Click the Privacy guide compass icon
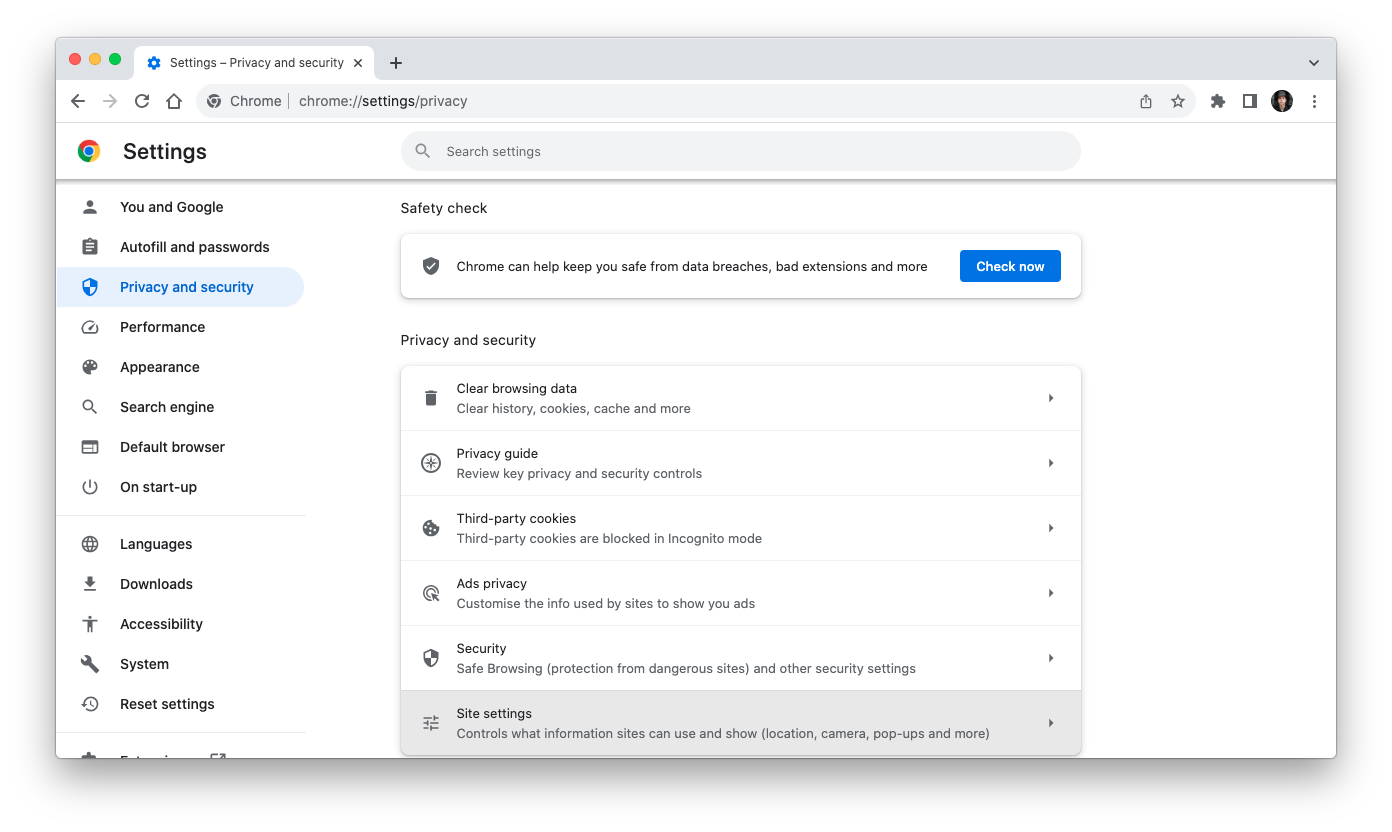 [x=430, y=462]
